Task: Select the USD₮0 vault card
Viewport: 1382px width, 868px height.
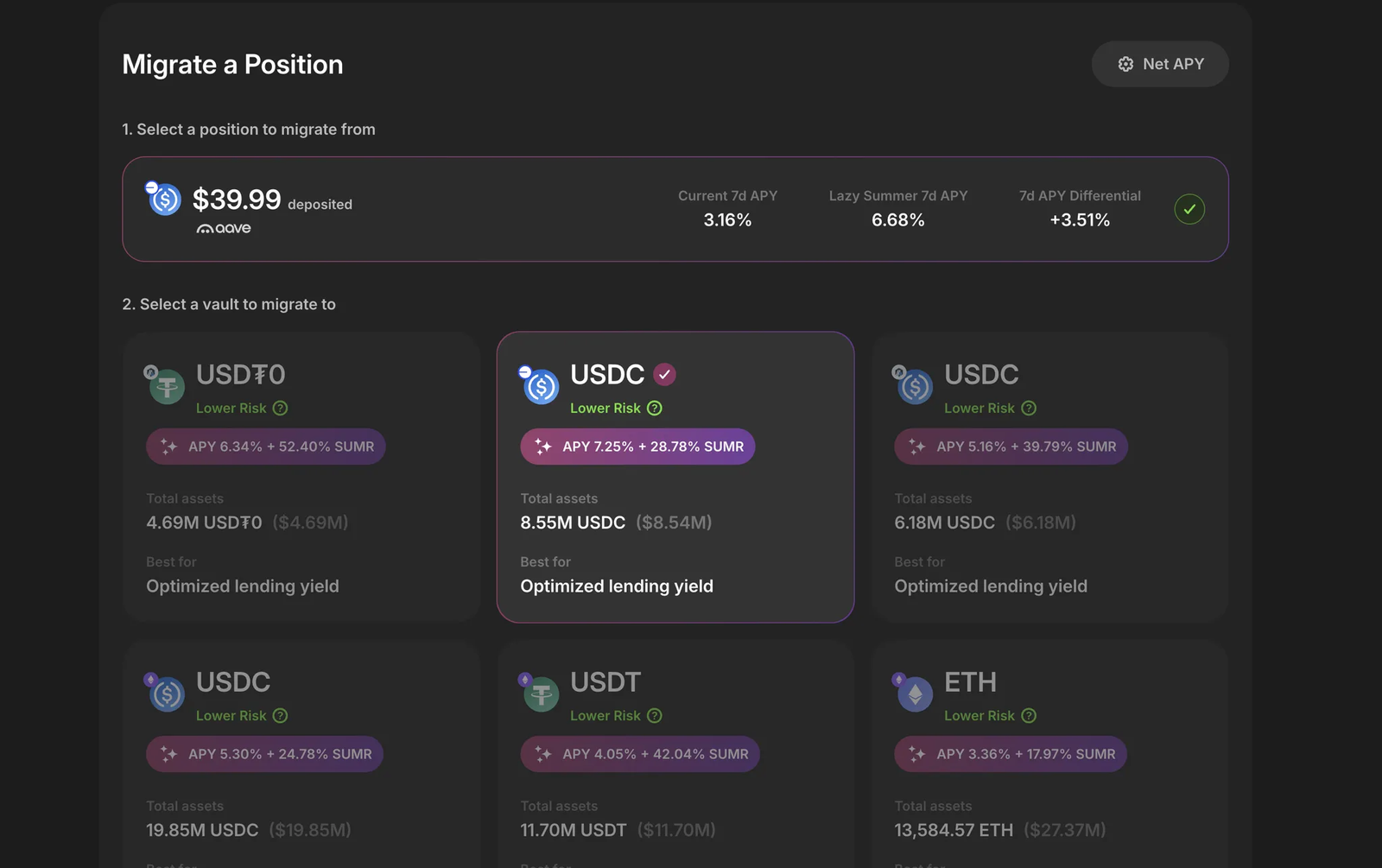Action: click(301, 477)
